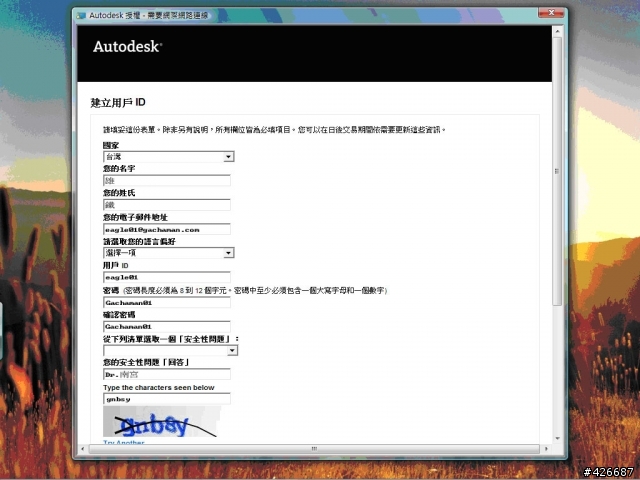Click the 您的姓氏 last name field

(167, 204)
